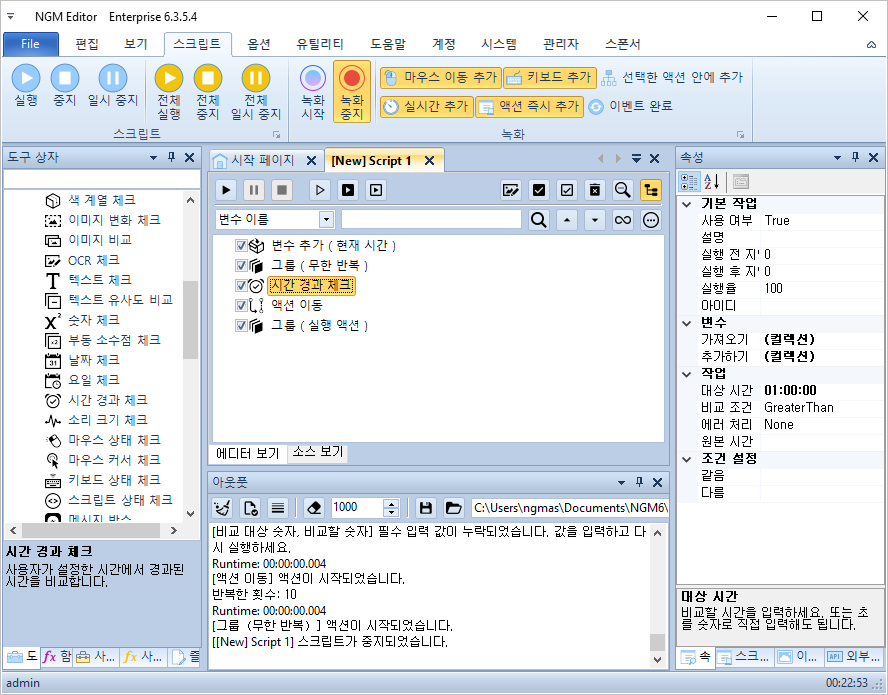The width and height of the screenshot is (888, 695).
Task: Open the 도움말 ribbon tab
Action: [388, 44]
